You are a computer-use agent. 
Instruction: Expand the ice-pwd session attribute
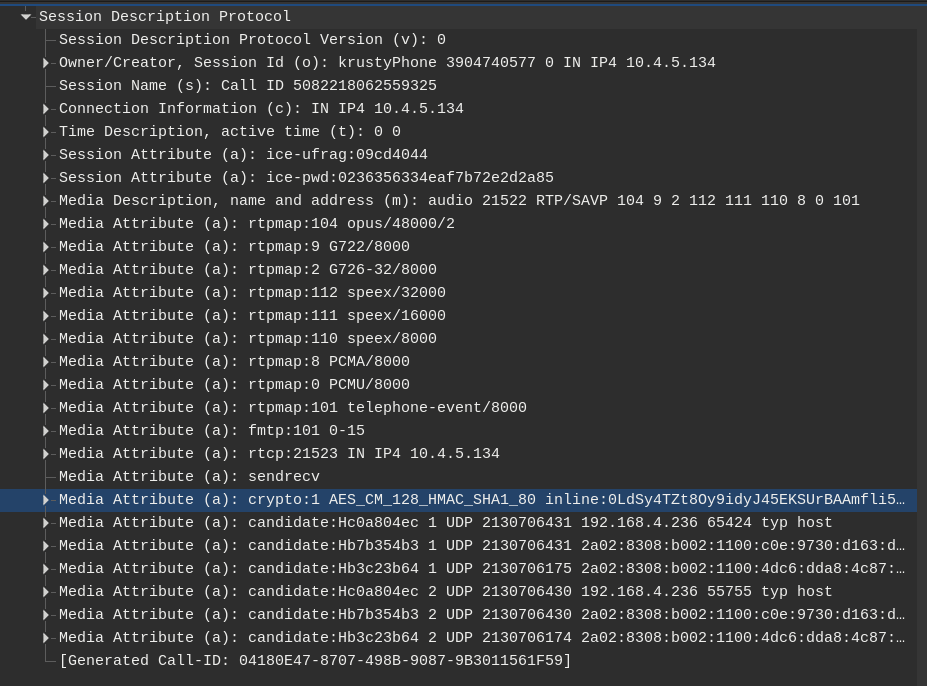46,178
